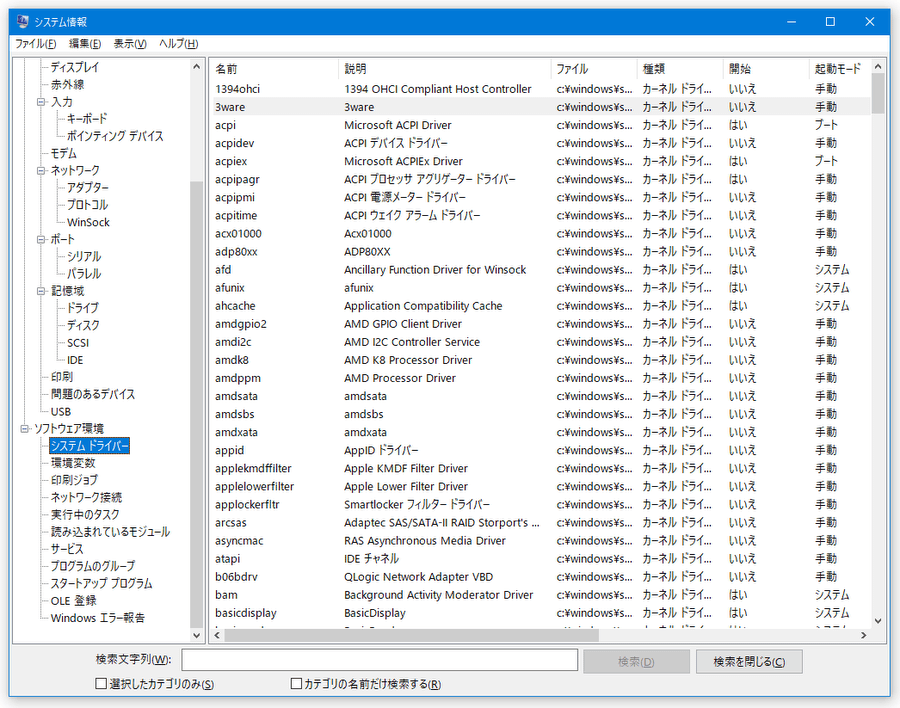Select 読み込まれているモジュール tree item
The width and height of the screenshot is (900, 708).
click(110, 532)
